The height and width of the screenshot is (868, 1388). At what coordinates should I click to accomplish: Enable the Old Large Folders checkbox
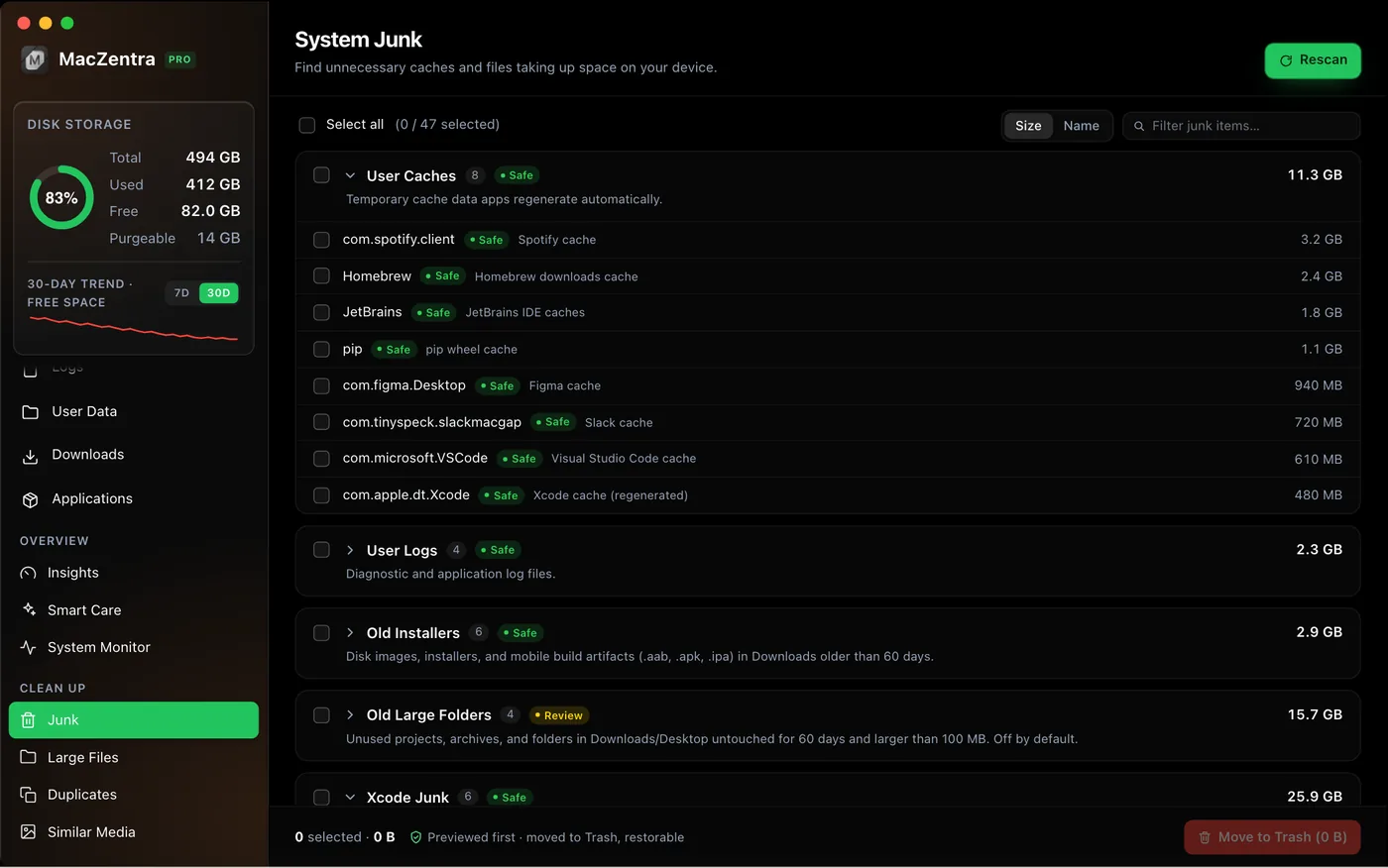coord(321,715)
